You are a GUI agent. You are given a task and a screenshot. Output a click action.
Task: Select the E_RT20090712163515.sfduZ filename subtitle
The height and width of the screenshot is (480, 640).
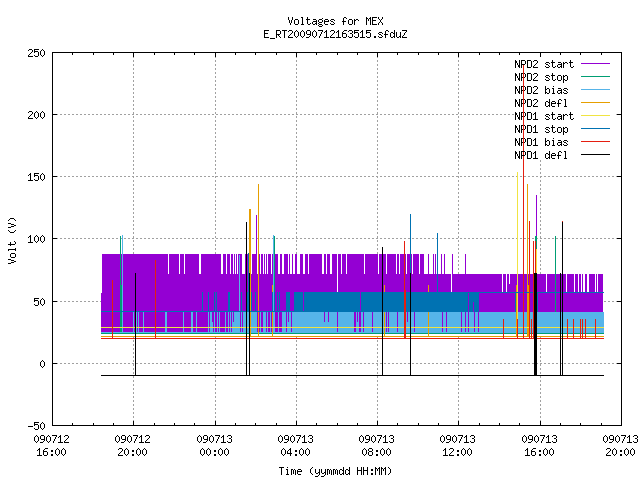coord(335,34)
